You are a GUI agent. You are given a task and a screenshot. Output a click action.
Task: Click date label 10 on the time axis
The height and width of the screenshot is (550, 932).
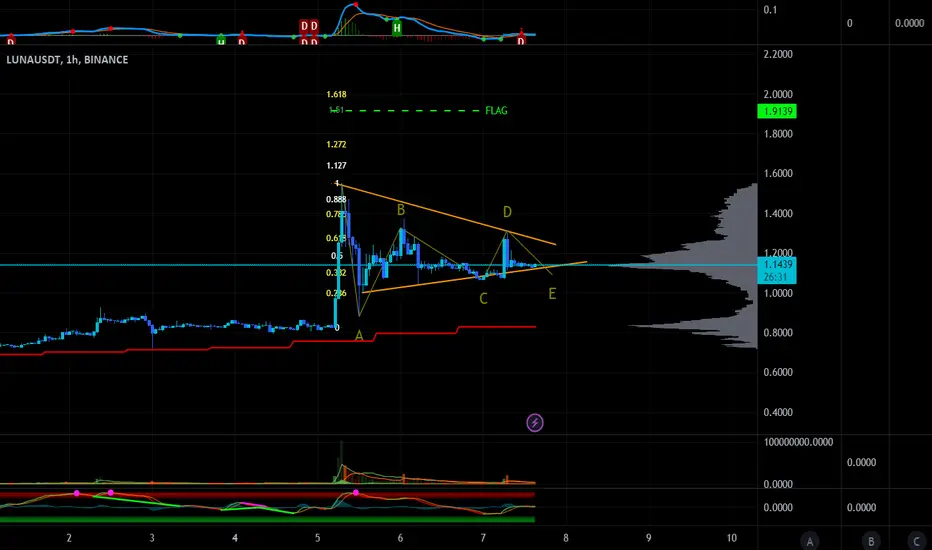pyautogui.click(x=732, y=538)
